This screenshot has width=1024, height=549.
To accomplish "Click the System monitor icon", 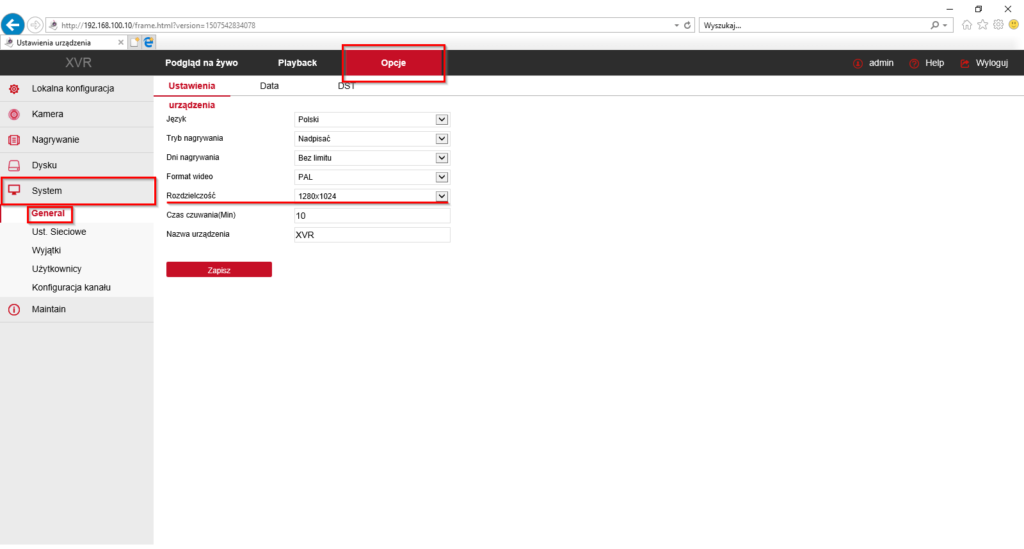I will [14, 190].
